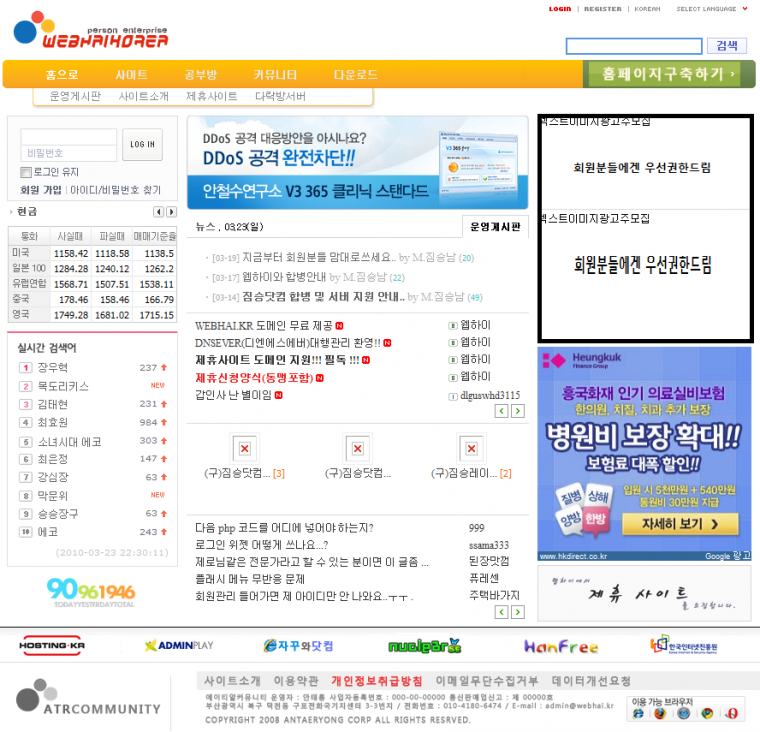Click the 회원 가입 link
The image size is (760, 732).
pyautogui.click(x=41, y=190)
